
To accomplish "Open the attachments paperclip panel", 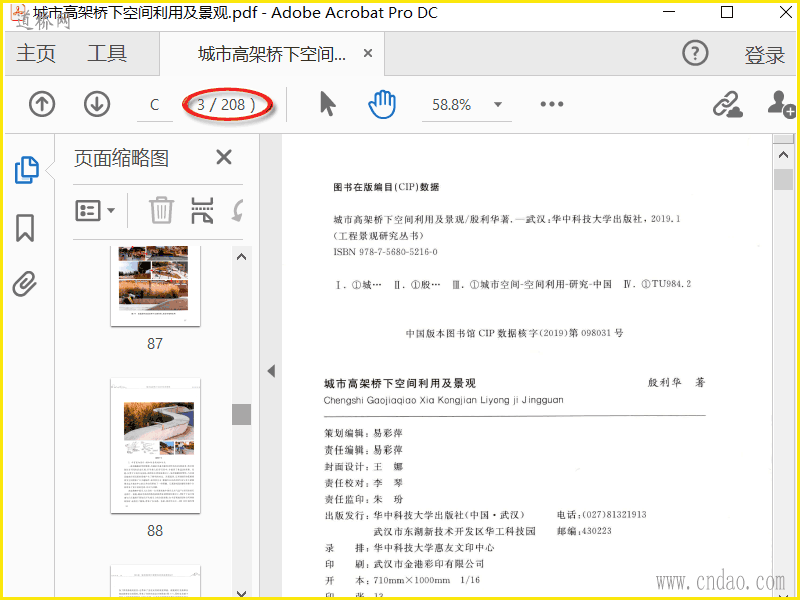I will [x=25, y=284].
